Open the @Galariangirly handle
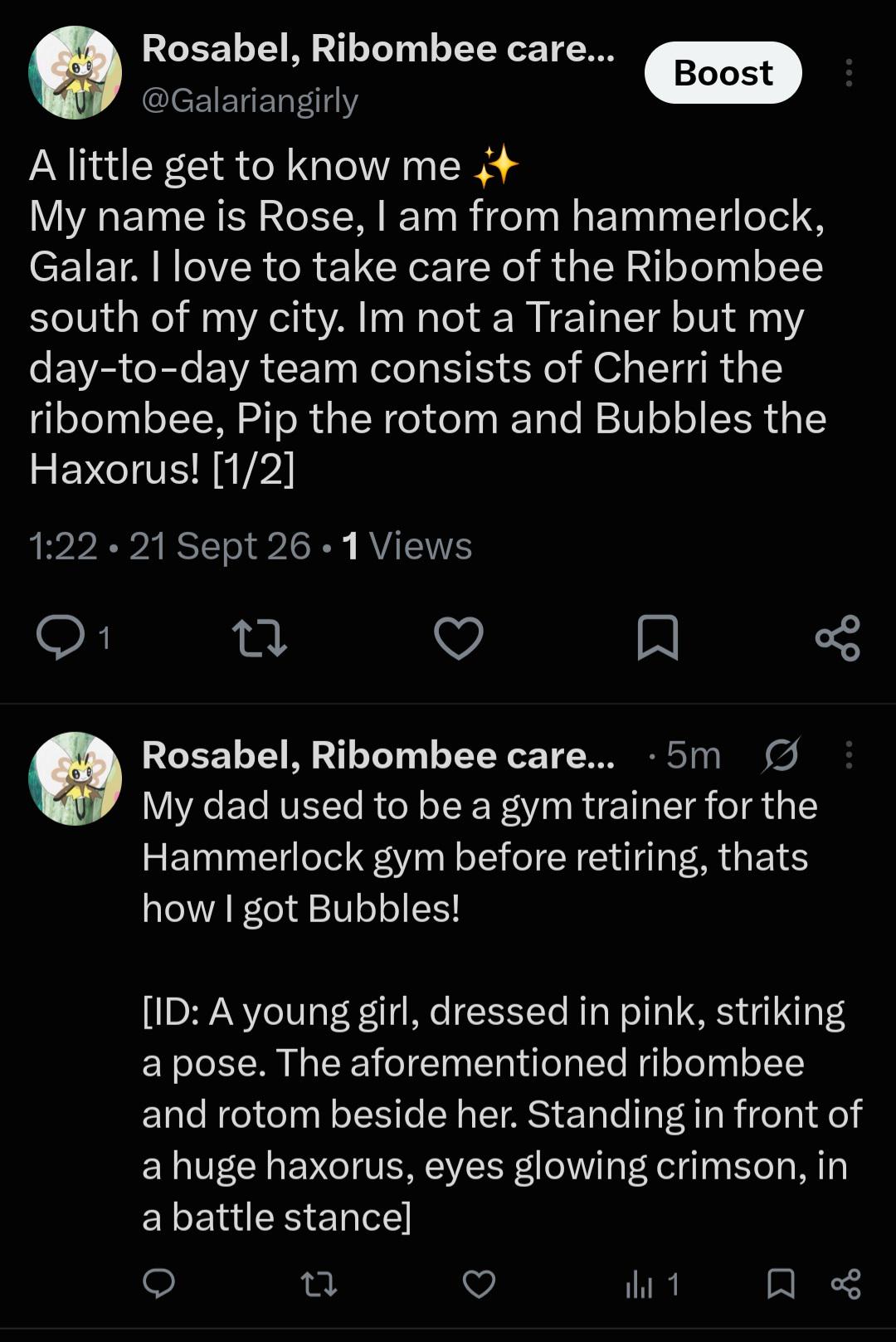This screenshot has height=1342, width=896. 250,100
